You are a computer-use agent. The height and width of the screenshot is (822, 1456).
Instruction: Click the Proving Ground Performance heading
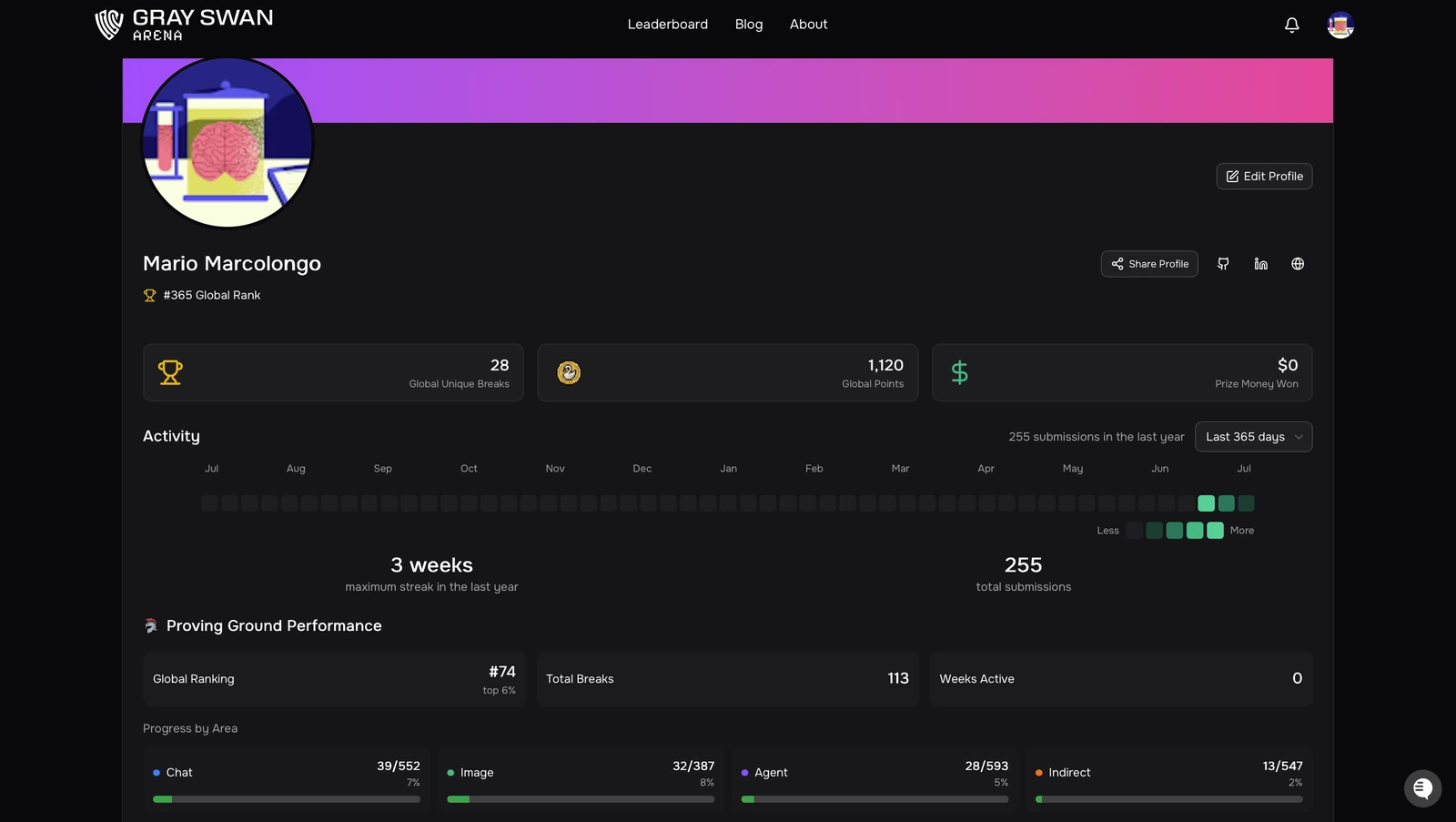pos(274,626)
